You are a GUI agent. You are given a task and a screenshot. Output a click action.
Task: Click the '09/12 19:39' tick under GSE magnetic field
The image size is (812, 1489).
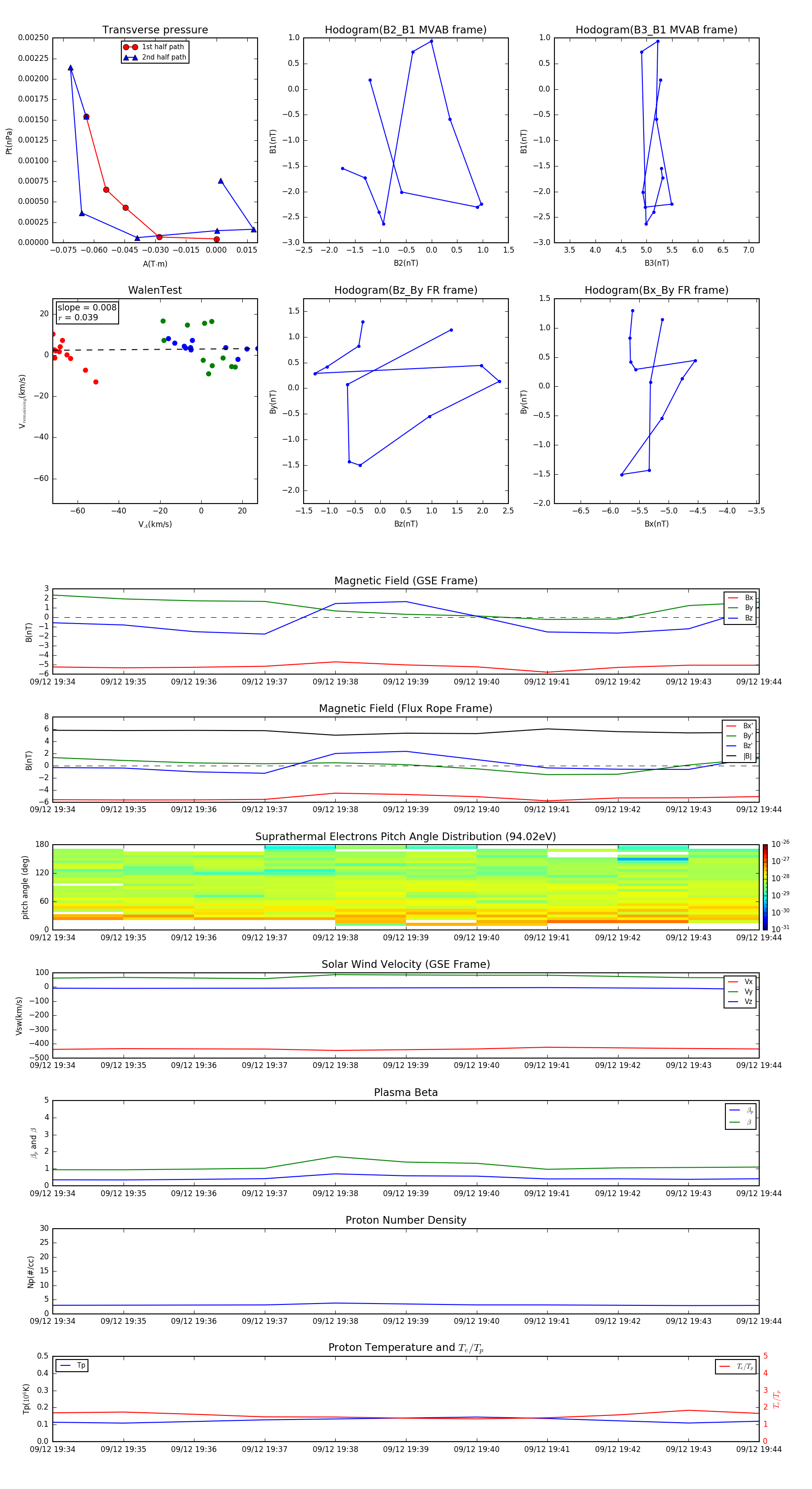pyautogui.click(x=406, y=682)
